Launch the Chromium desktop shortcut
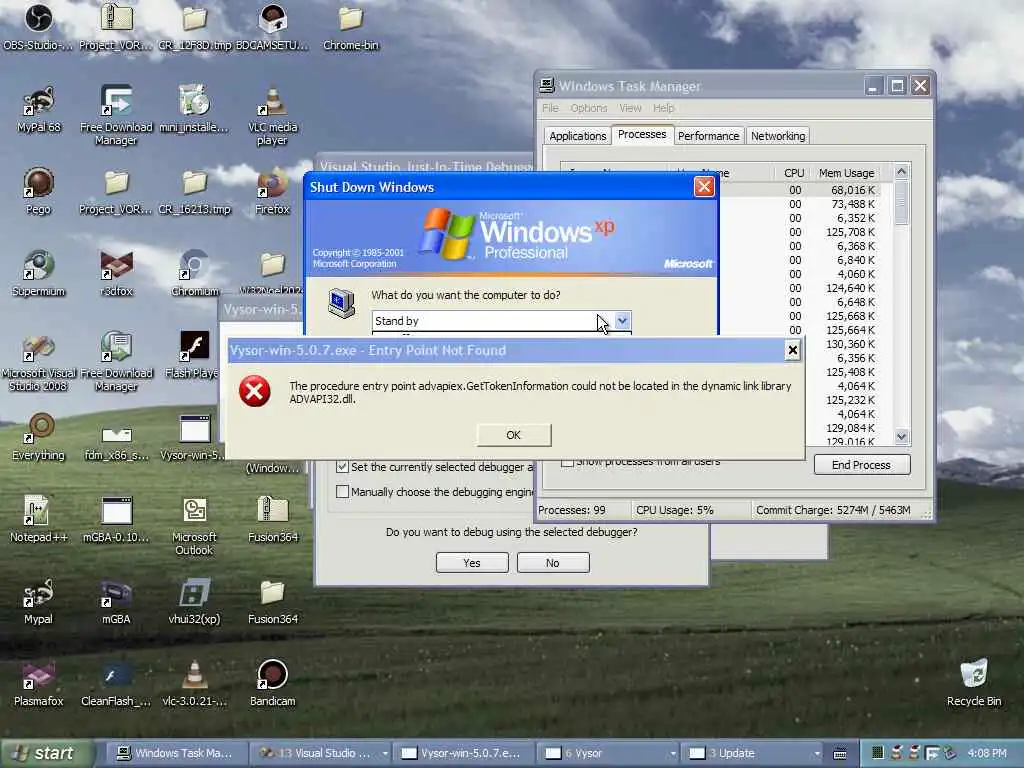 point(195,273)
